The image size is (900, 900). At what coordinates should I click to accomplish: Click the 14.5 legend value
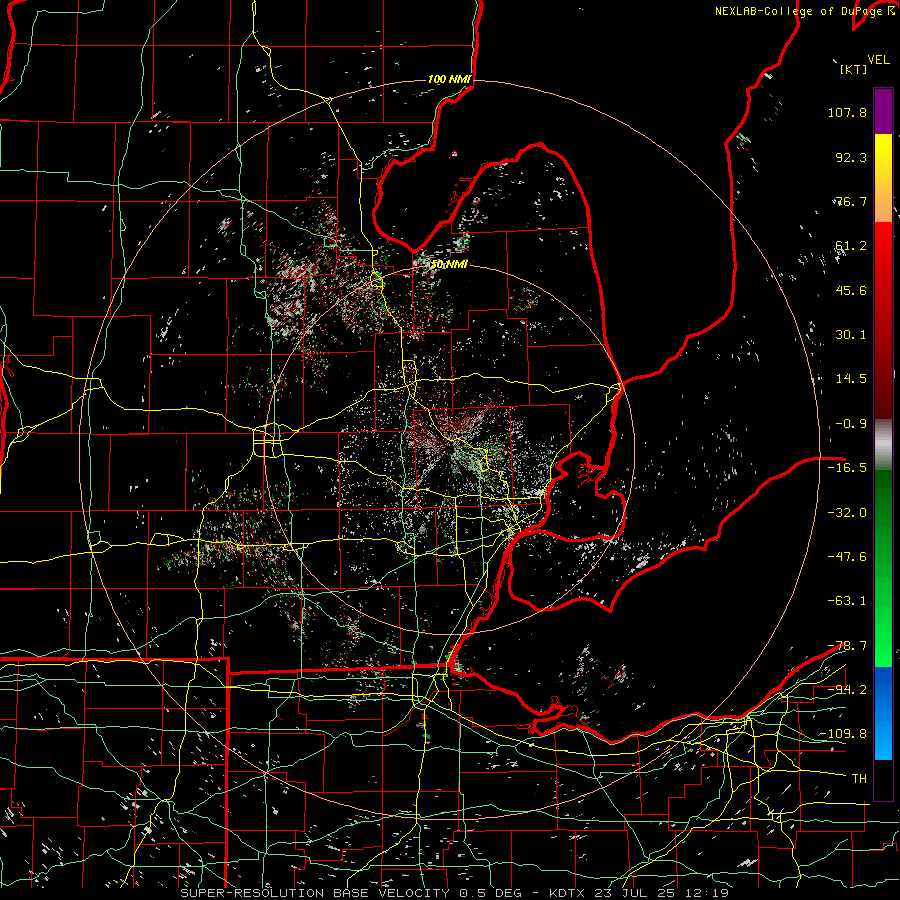851,379
